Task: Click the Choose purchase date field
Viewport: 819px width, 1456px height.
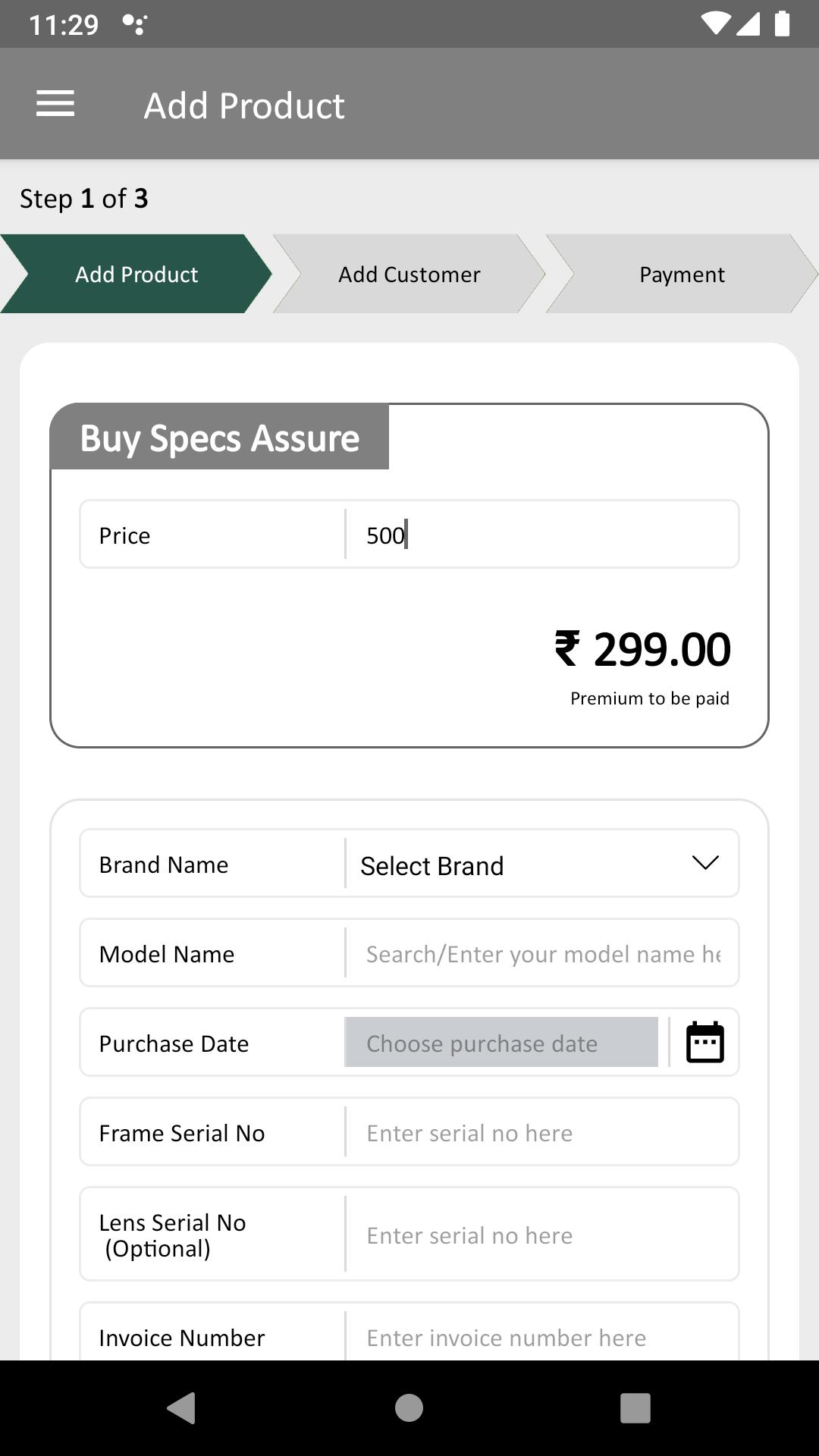Action: [x=501, y=1043]
